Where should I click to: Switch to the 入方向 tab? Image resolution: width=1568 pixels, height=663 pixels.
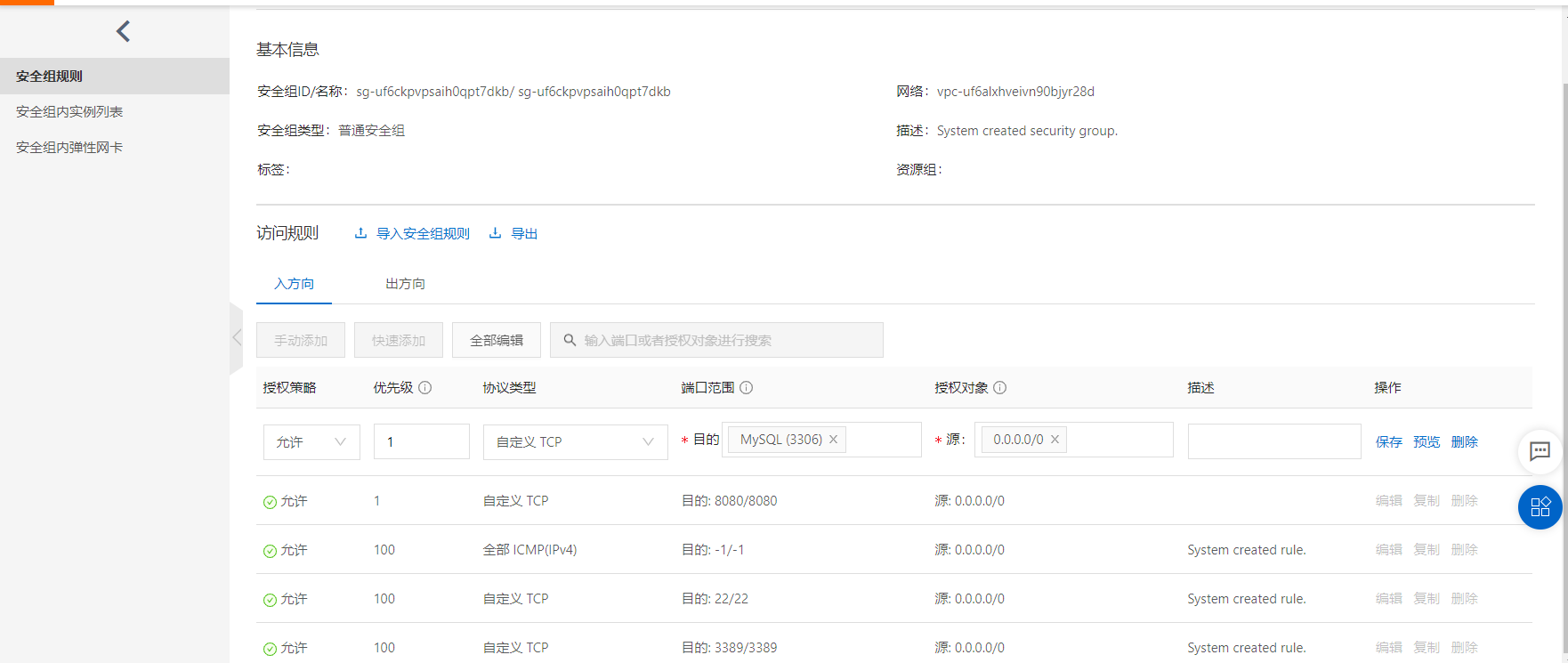294,284
